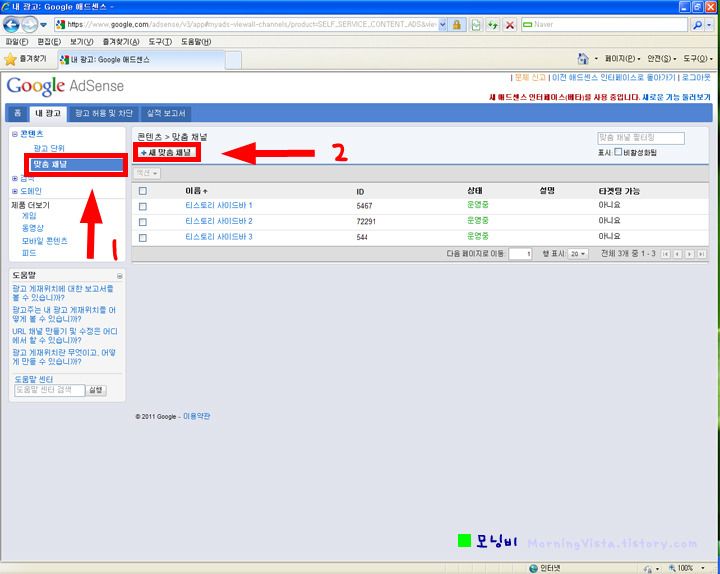
Task: Click 이전 애드센스 인터페이스로 돌아가기 link
Action: click(613, 78)
